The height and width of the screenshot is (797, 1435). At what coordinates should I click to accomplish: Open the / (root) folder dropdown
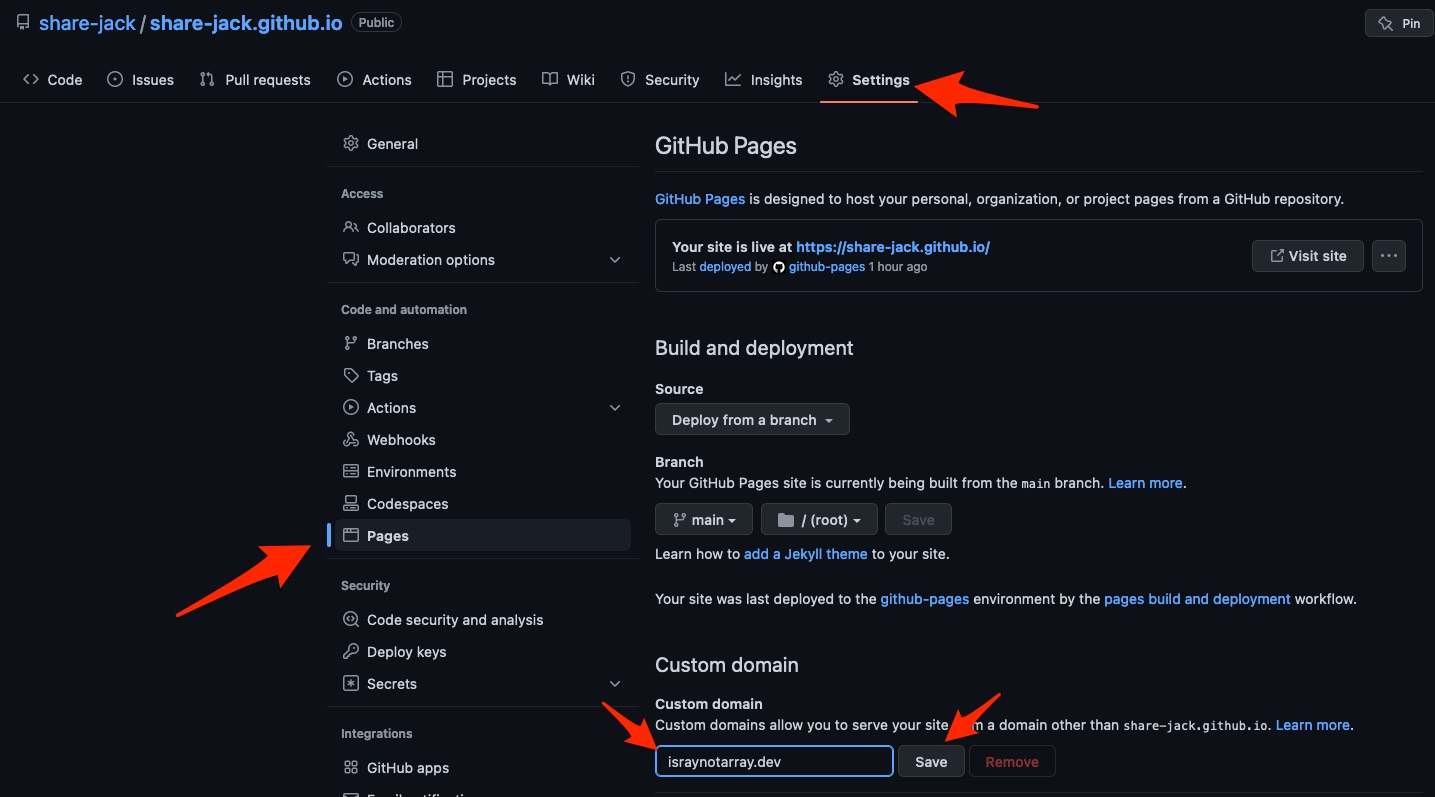819,520
